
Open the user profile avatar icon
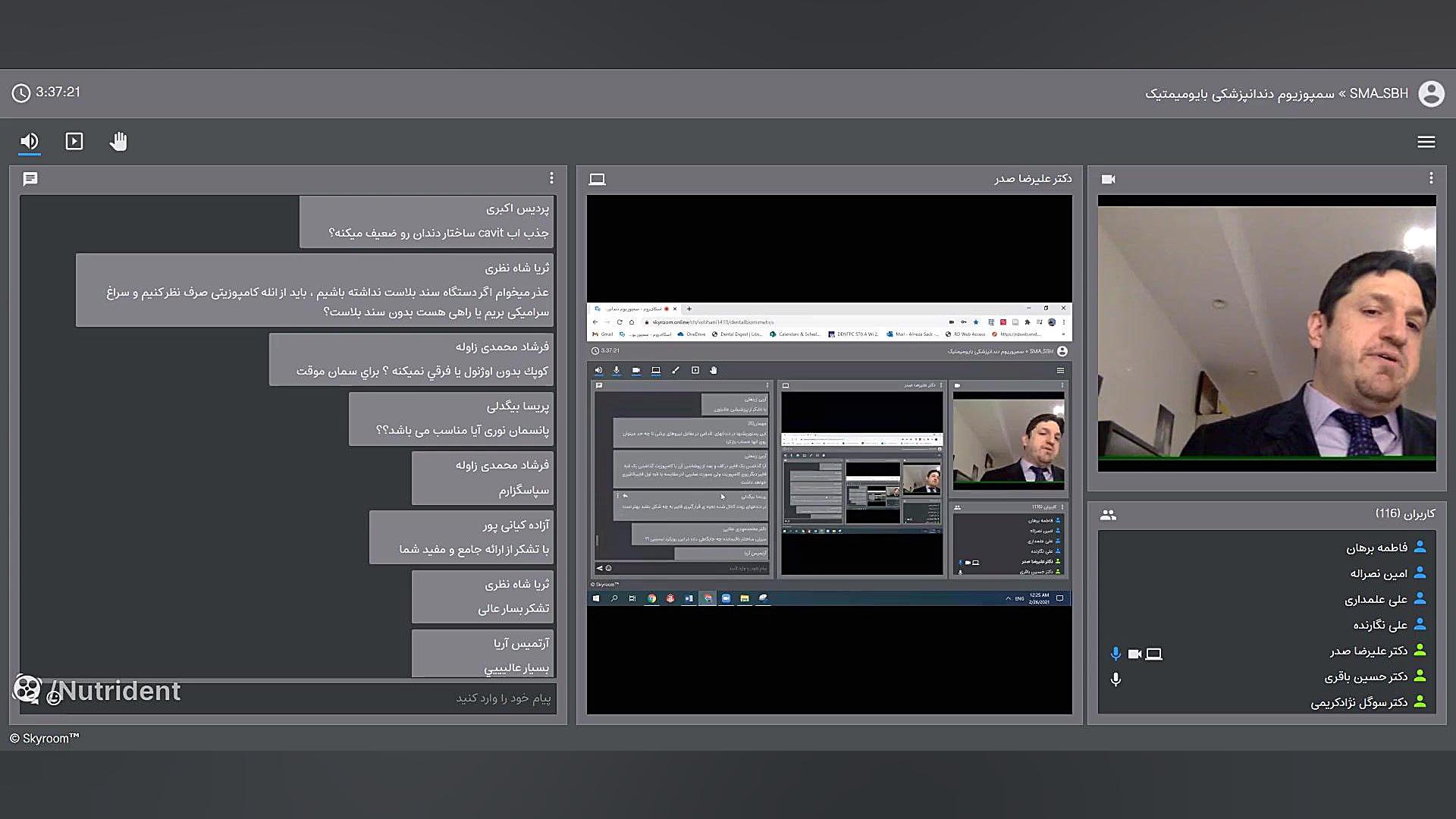click(x=1431, y=94)
